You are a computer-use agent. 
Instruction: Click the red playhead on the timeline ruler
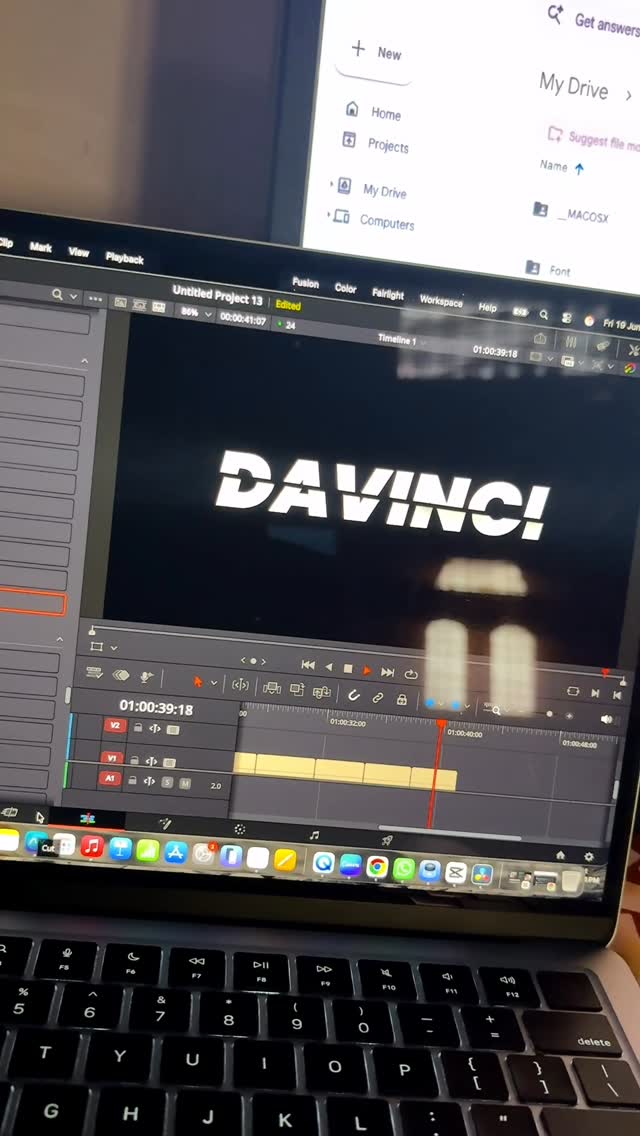coord(441,724)
